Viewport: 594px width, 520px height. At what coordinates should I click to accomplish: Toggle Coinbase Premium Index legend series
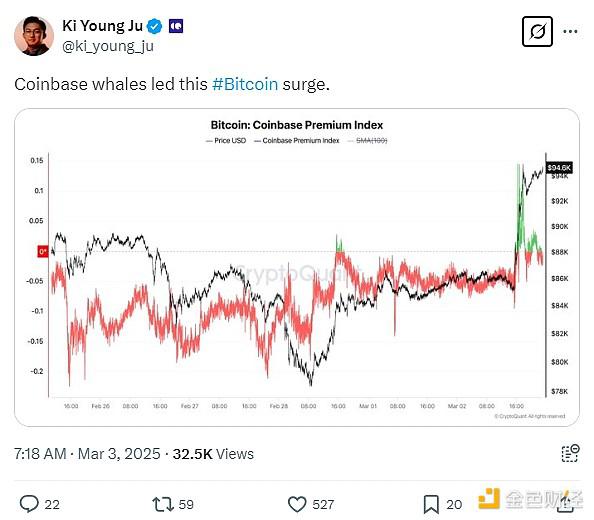click(297, 141)
